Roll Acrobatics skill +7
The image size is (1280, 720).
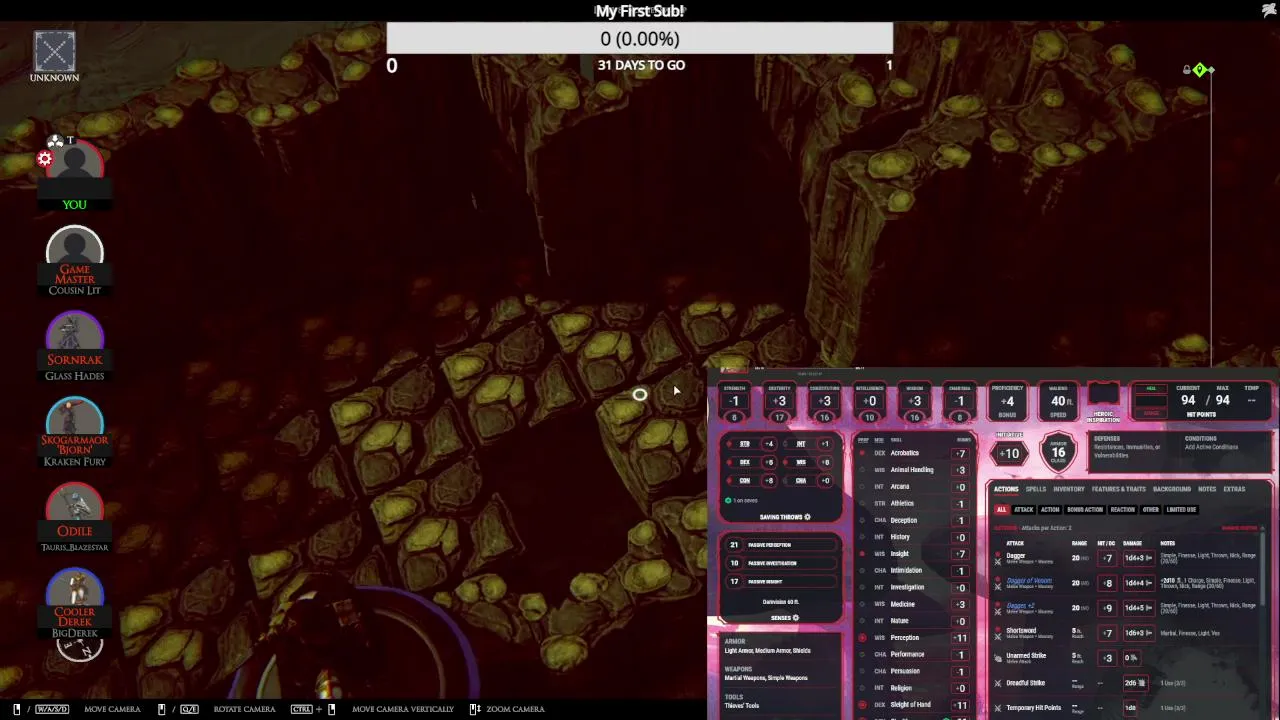click(961, 453)
